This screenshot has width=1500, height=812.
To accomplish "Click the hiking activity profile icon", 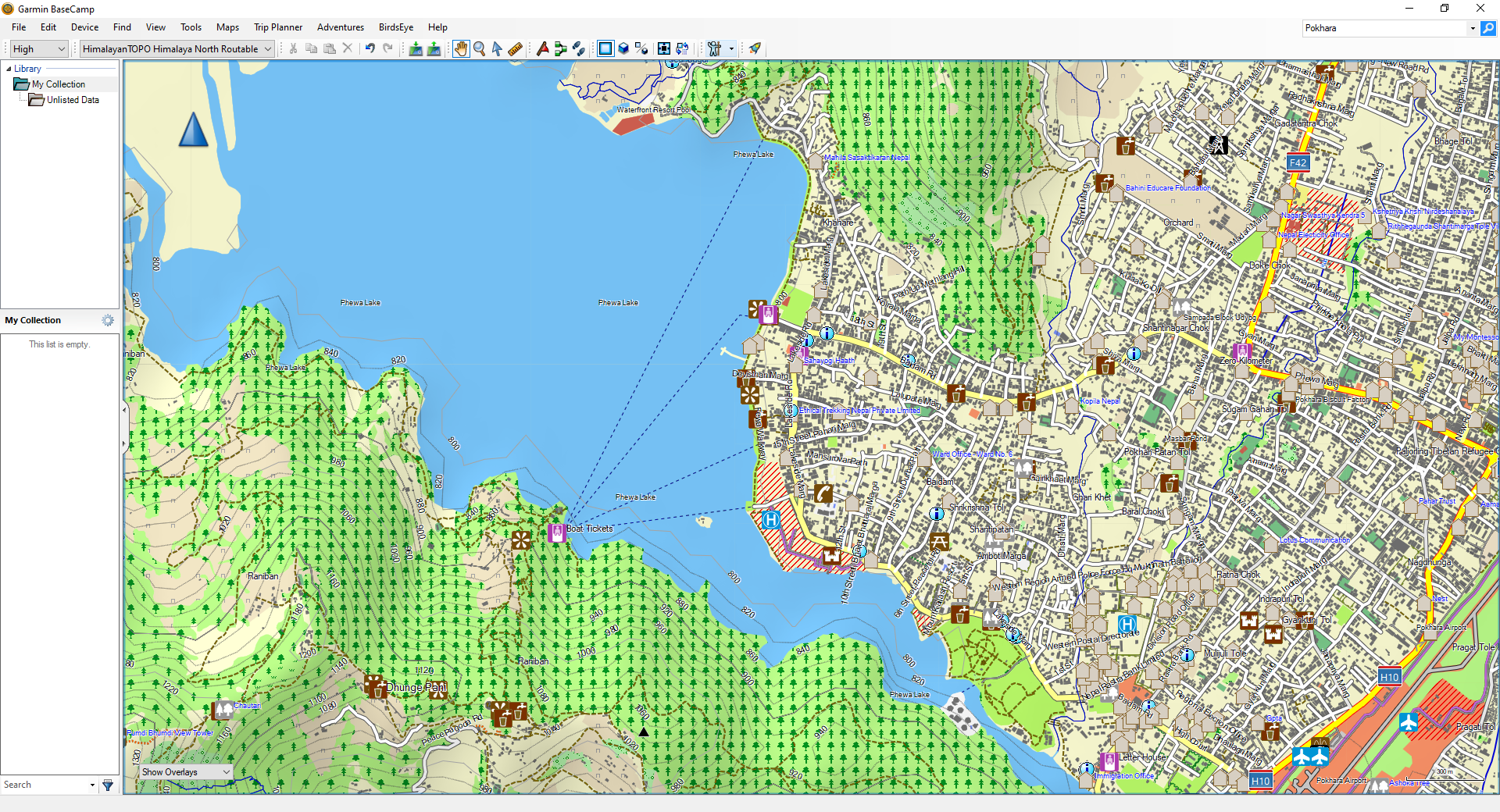I will tap(714, 48).
